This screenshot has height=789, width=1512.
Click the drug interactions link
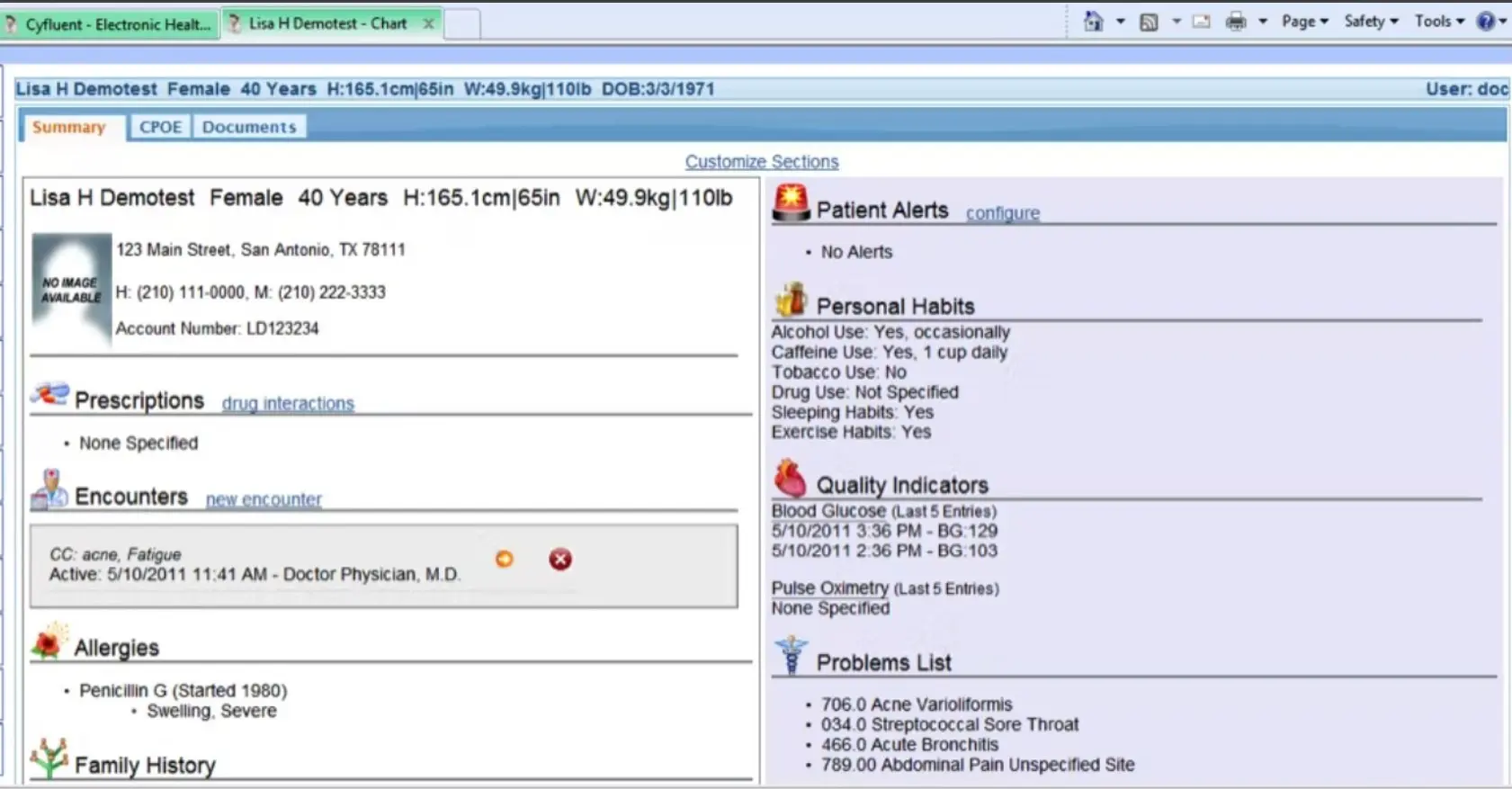[x=288, y=404]
